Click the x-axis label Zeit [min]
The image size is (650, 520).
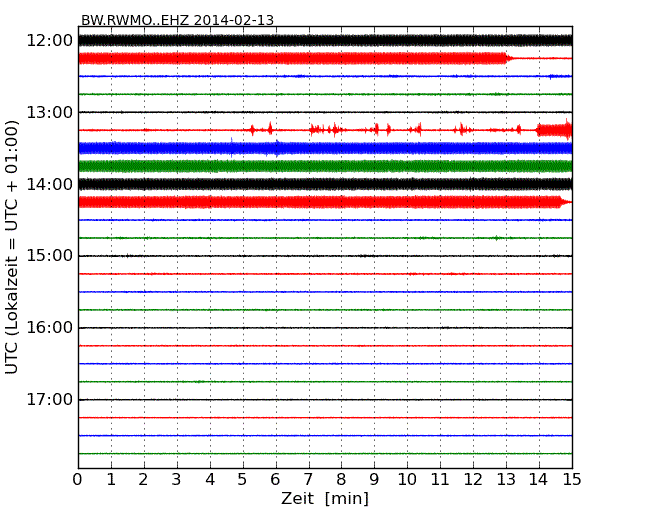tap(325, 498)
